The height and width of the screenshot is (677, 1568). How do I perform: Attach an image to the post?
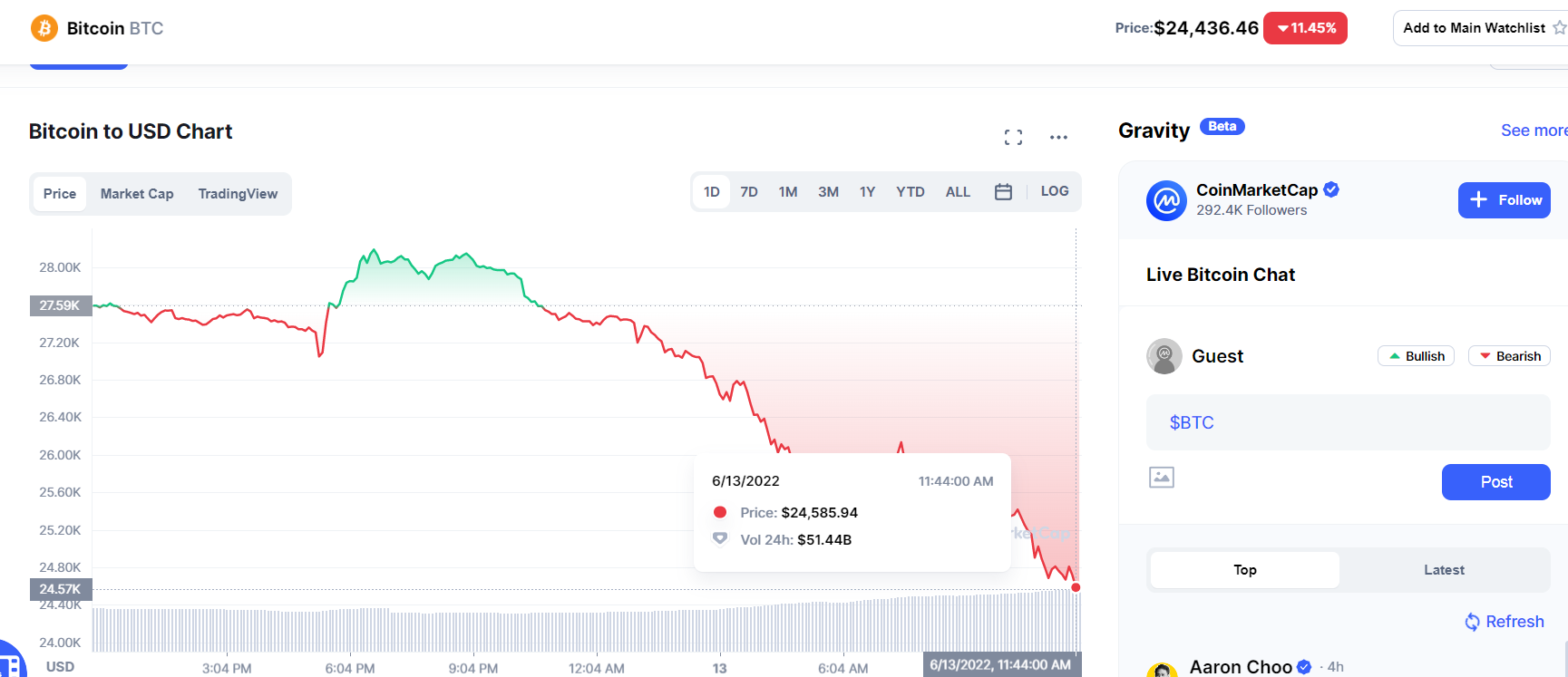tap(1162, 478)
